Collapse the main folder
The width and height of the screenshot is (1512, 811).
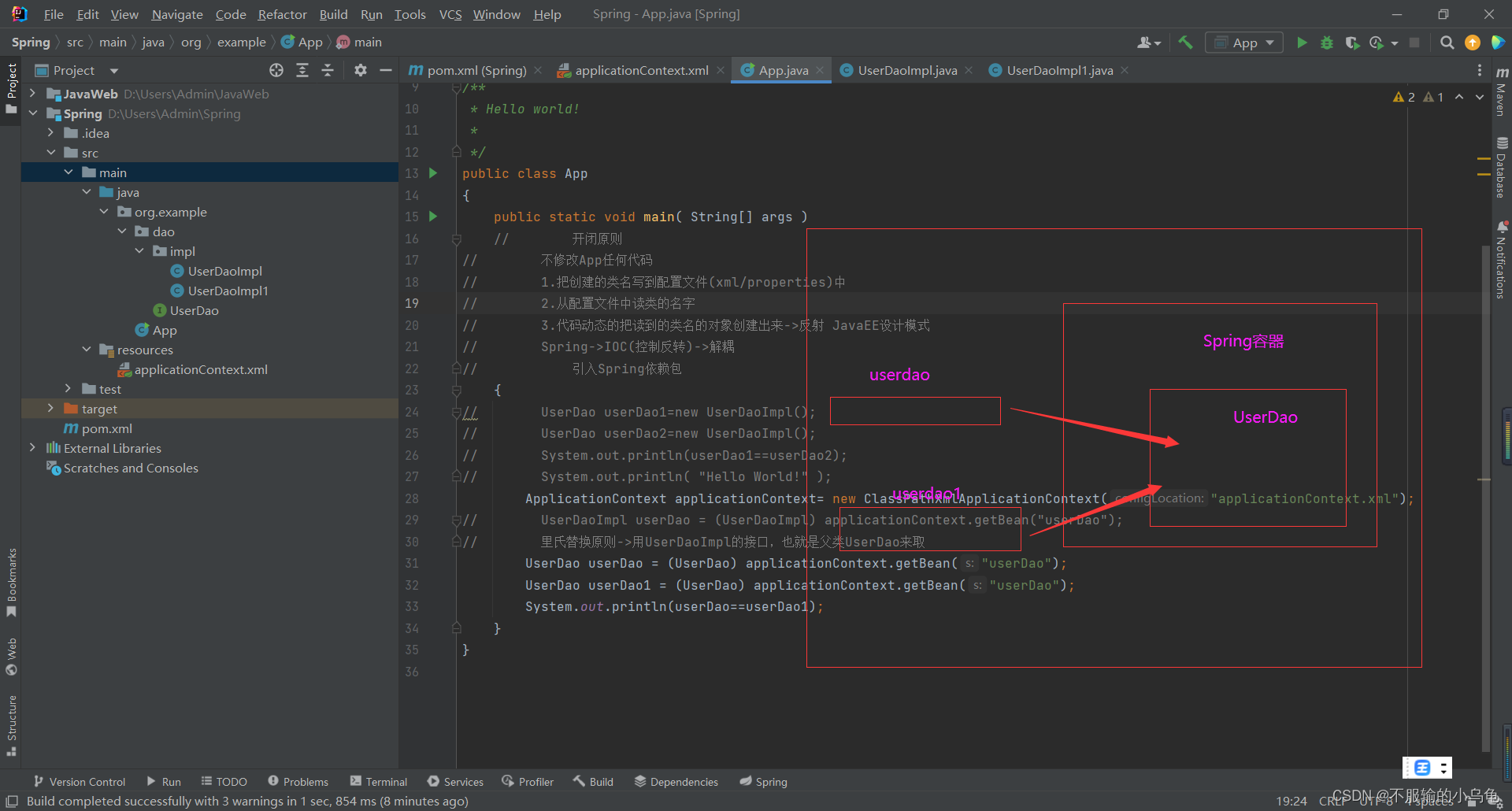tap(69, 172)
